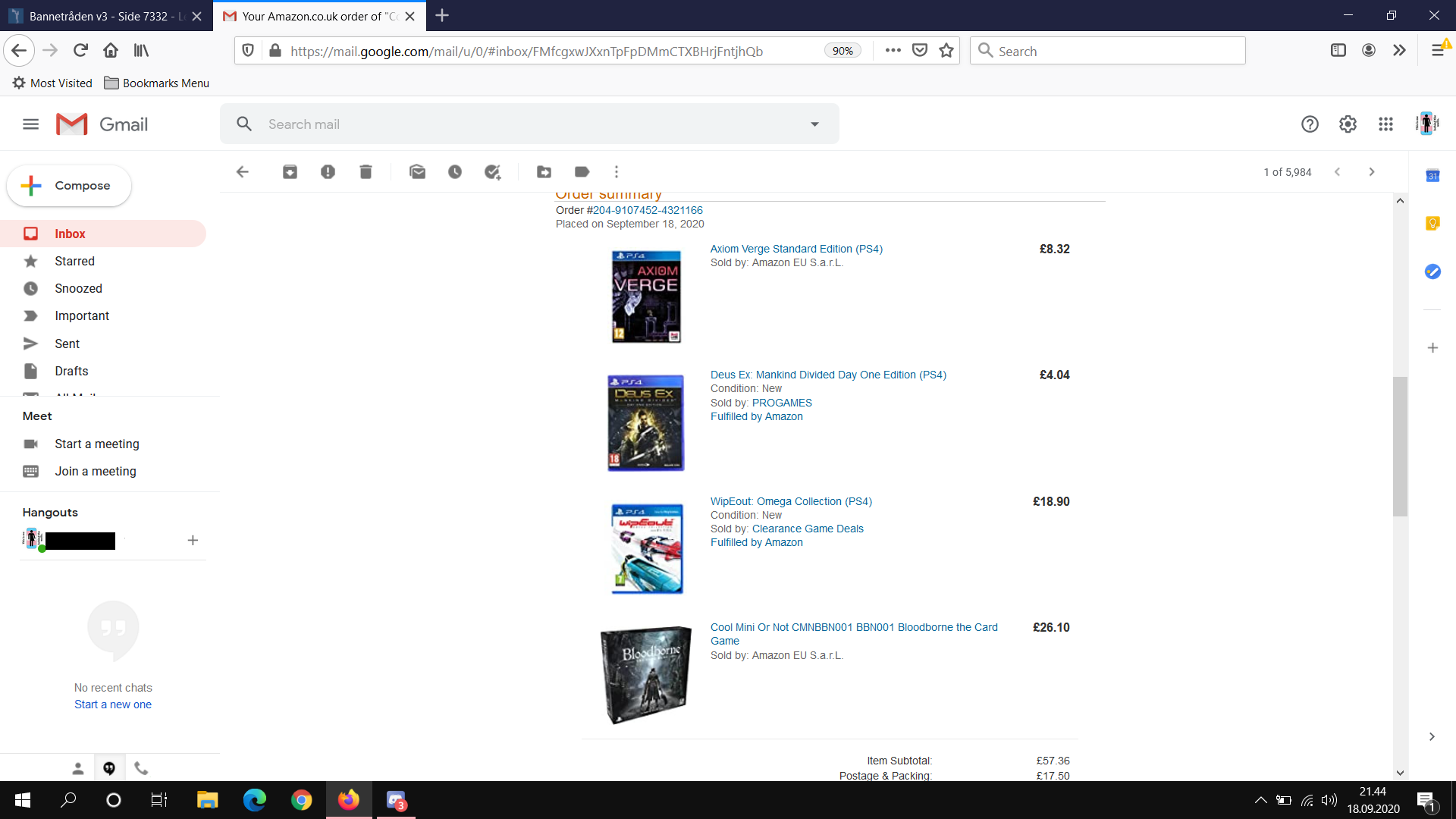Screen dimensions: 1456x819
Task: Open the Snoozed folder
Action: (x=103, y=288)
